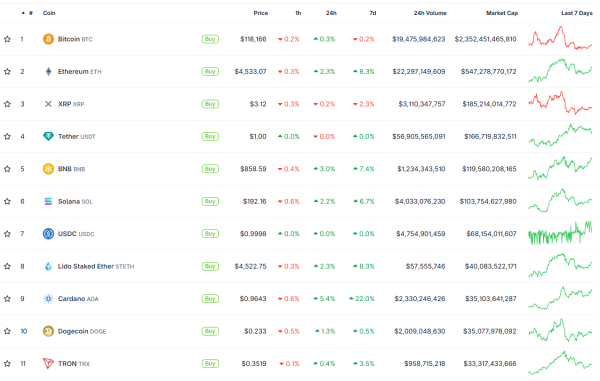This screenshot has width=600, height=381.
Task: Click the TRON TRX logo icon
Action: coord(48,363)
